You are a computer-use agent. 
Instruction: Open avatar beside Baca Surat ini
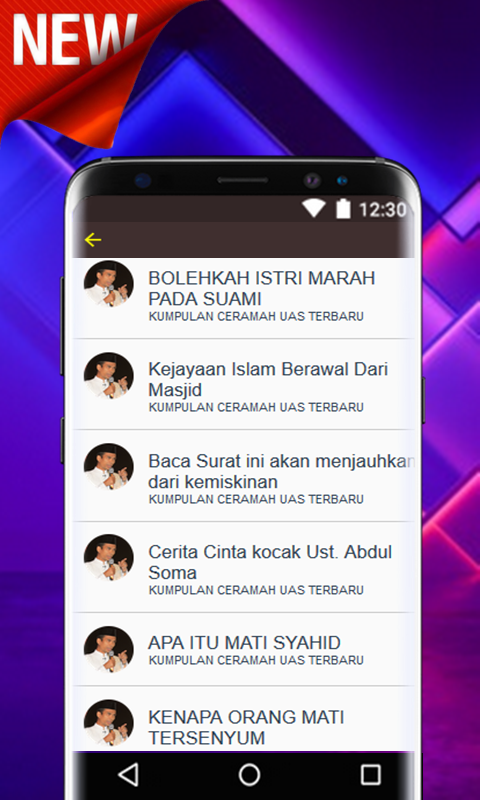pos(109,467)
